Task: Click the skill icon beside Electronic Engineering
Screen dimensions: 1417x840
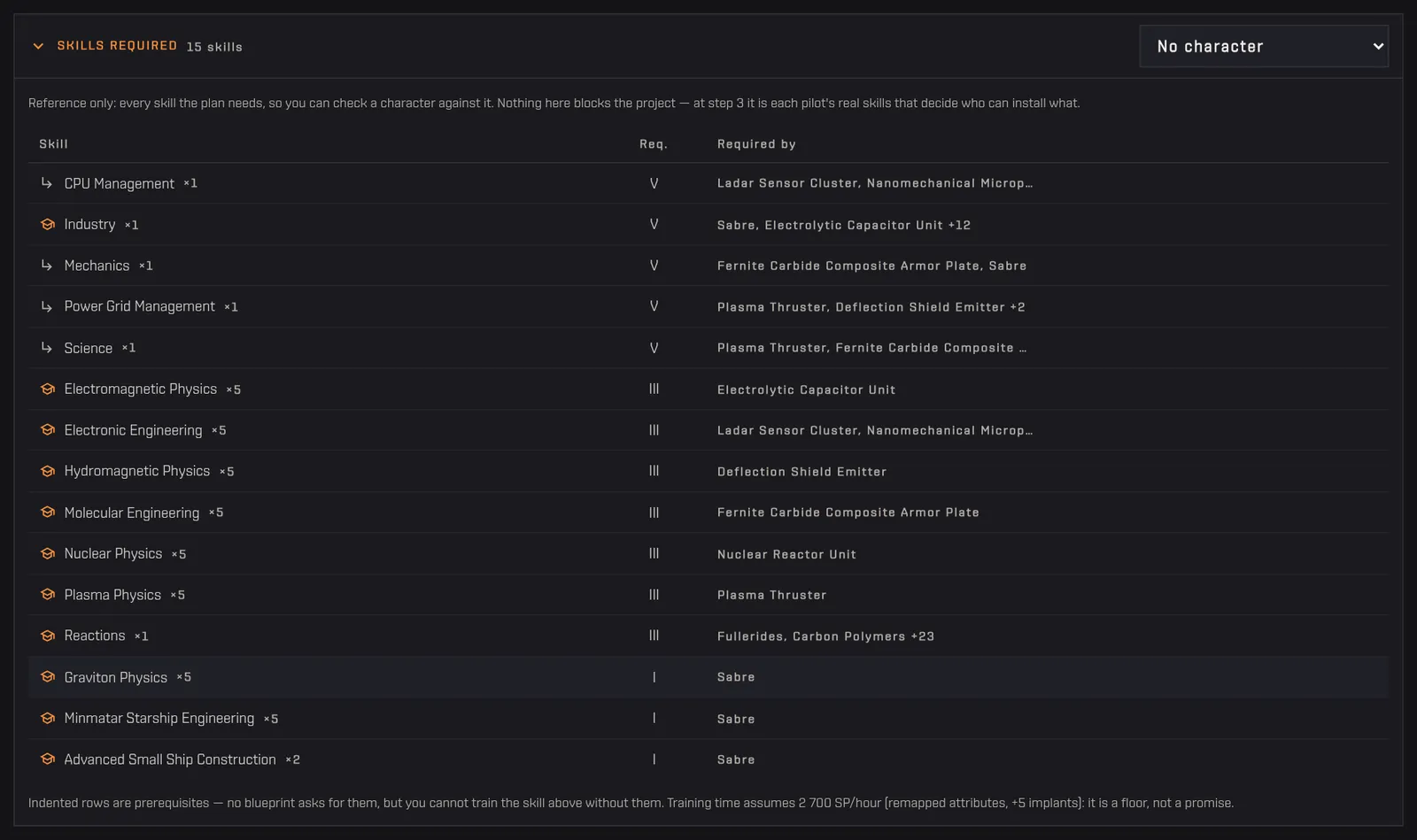Action: [48, 430]
